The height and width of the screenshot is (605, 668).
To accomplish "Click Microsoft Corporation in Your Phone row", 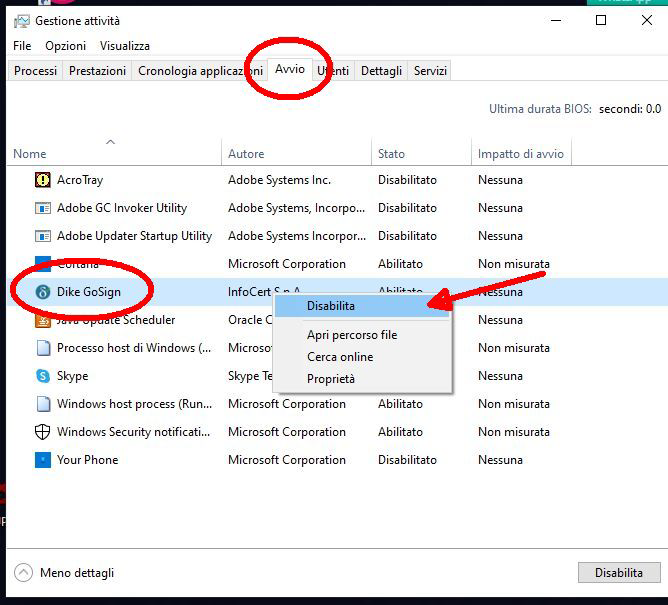I will pos(287,460).
